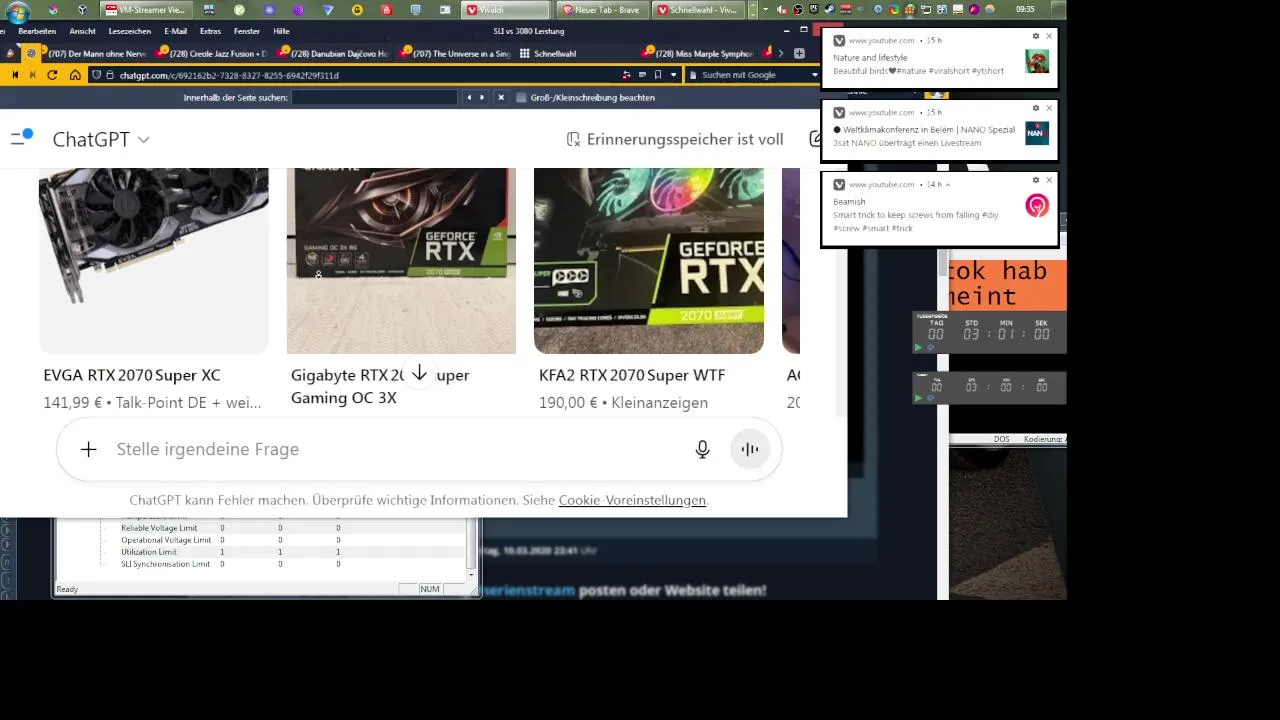This screenshot has height=720, width=1280.
Task: Switch to Danubian Dajčovo tab
Action: pos(333,53)
